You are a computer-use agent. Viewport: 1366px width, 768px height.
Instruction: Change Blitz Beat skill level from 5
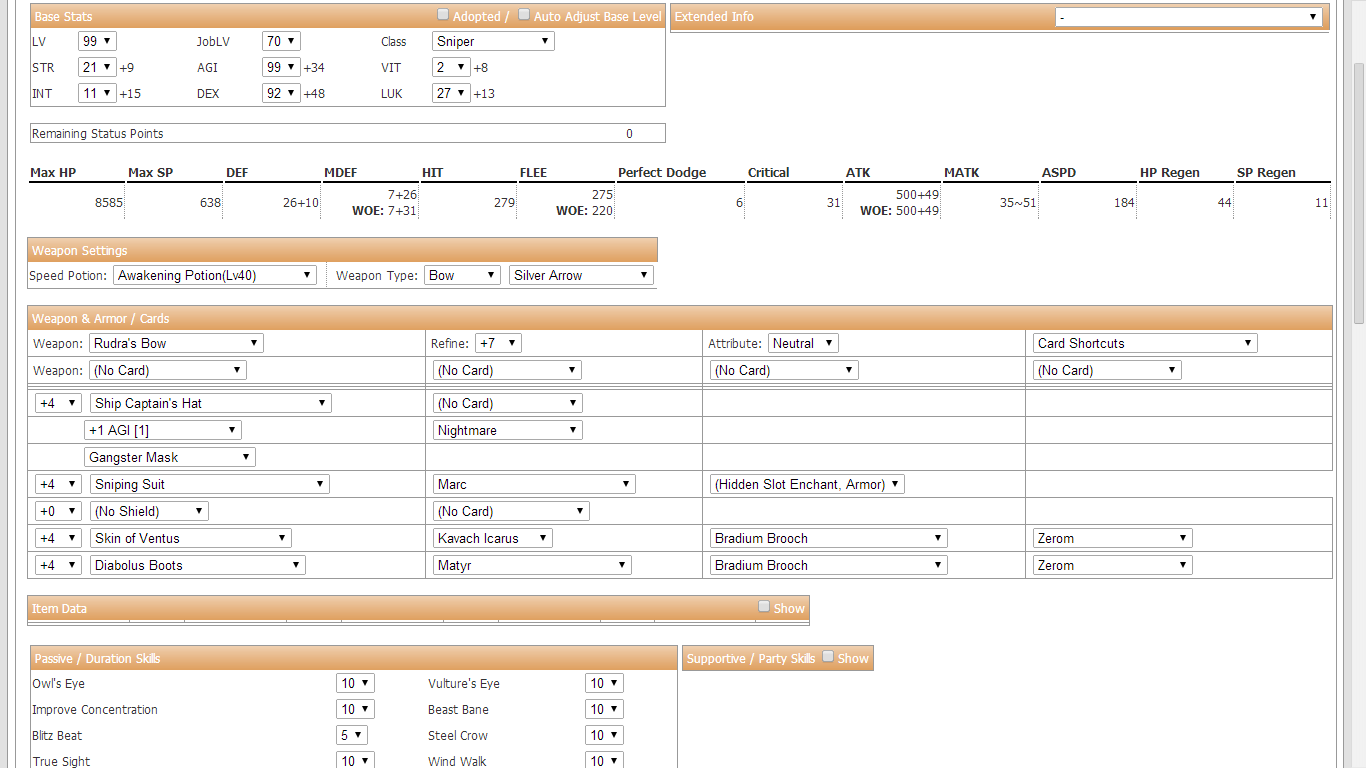coord(351,734)
